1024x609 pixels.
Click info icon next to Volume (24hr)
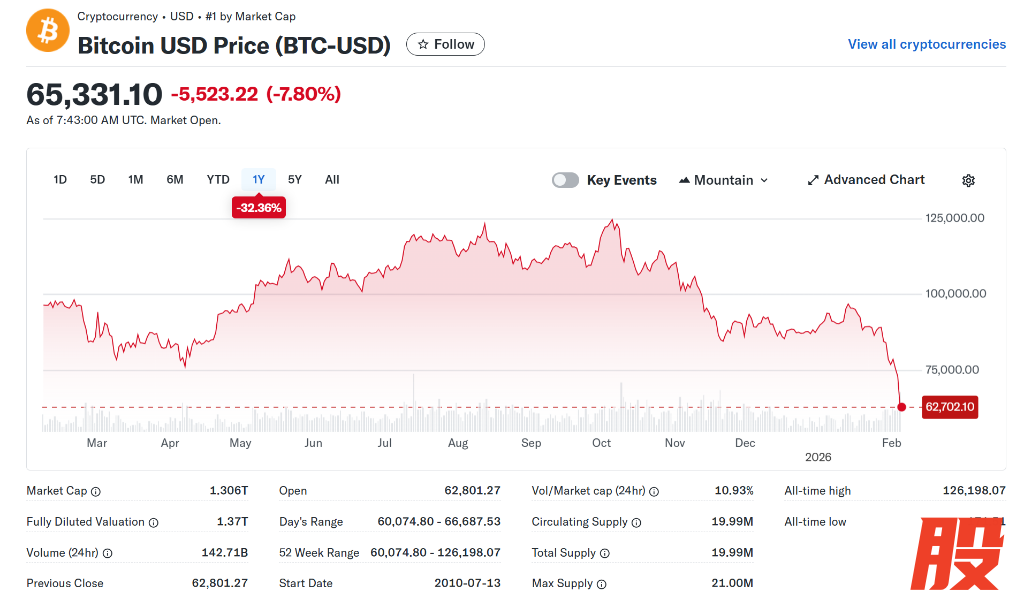(108, 554)
